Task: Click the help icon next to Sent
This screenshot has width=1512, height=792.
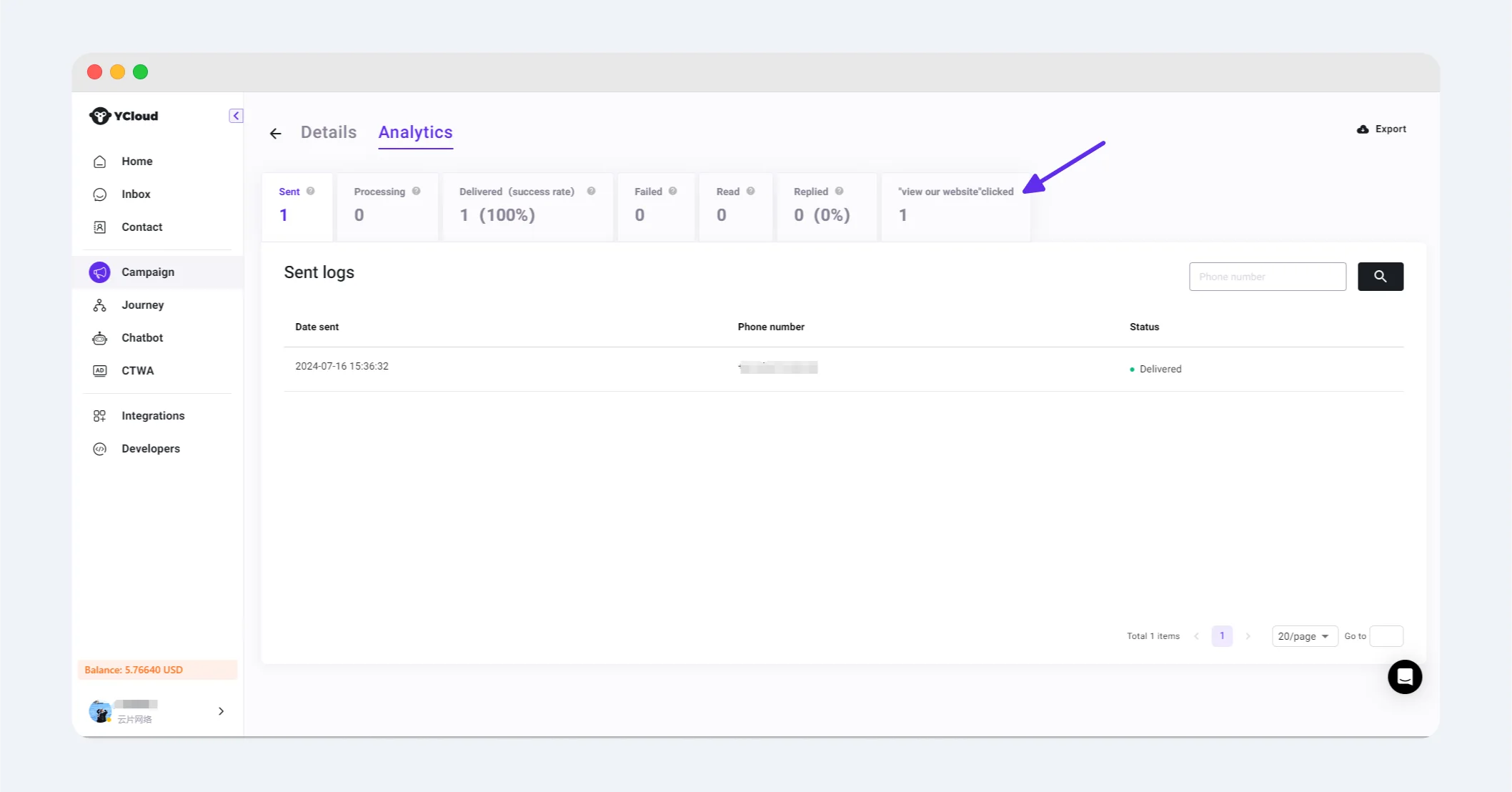Action: (311, 191)
